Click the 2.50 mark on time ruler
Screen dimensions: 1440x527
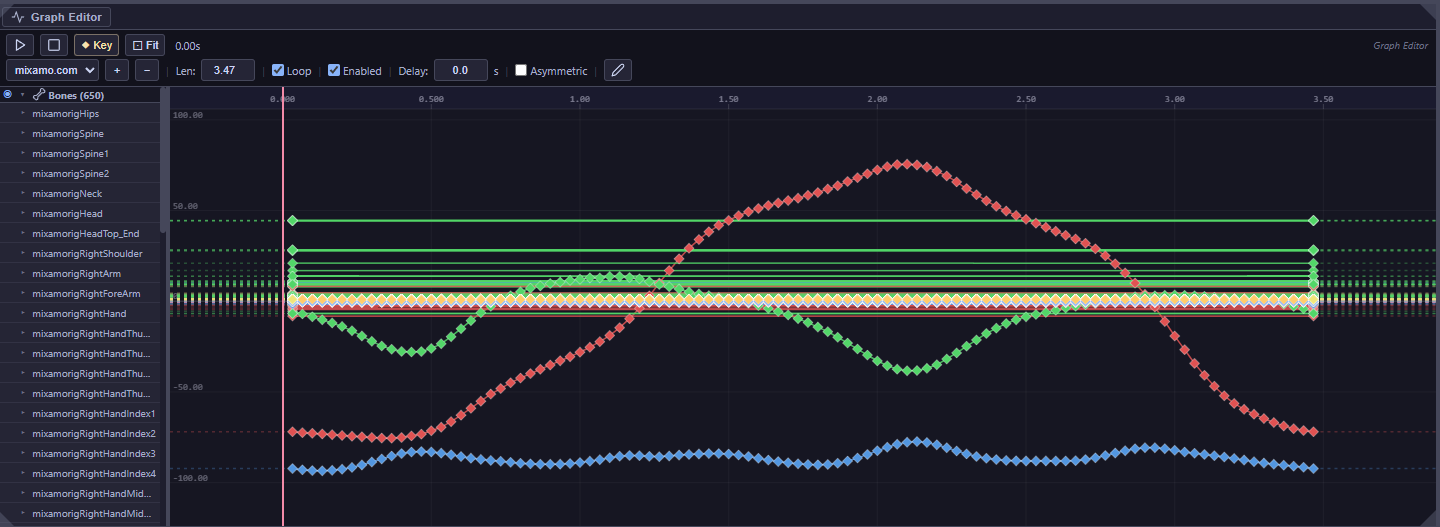click(1026, 99)
